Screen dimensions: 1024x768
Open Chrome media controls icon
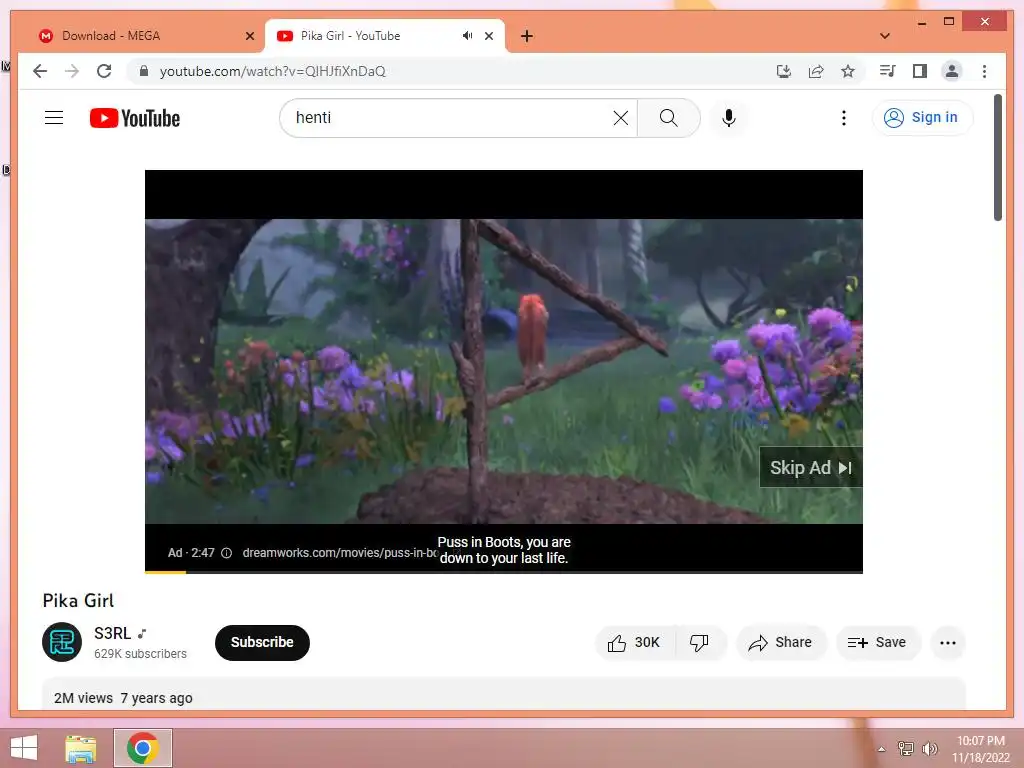pyautogui.click(x=887, y=71)
